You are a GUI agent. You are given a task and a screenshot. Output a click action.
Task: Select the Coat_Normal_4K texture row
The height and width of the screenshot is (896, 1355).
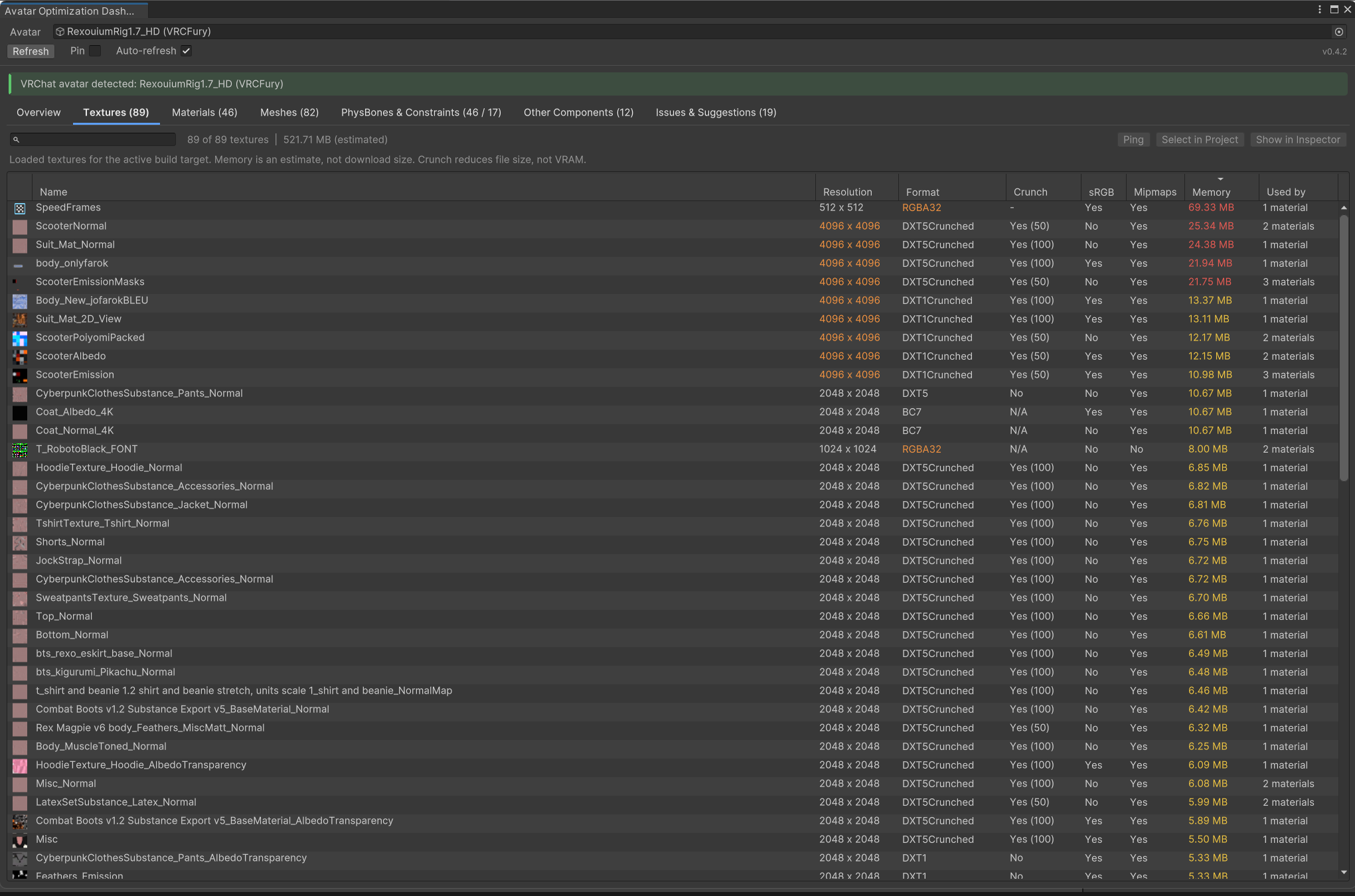tap(673, 431)
